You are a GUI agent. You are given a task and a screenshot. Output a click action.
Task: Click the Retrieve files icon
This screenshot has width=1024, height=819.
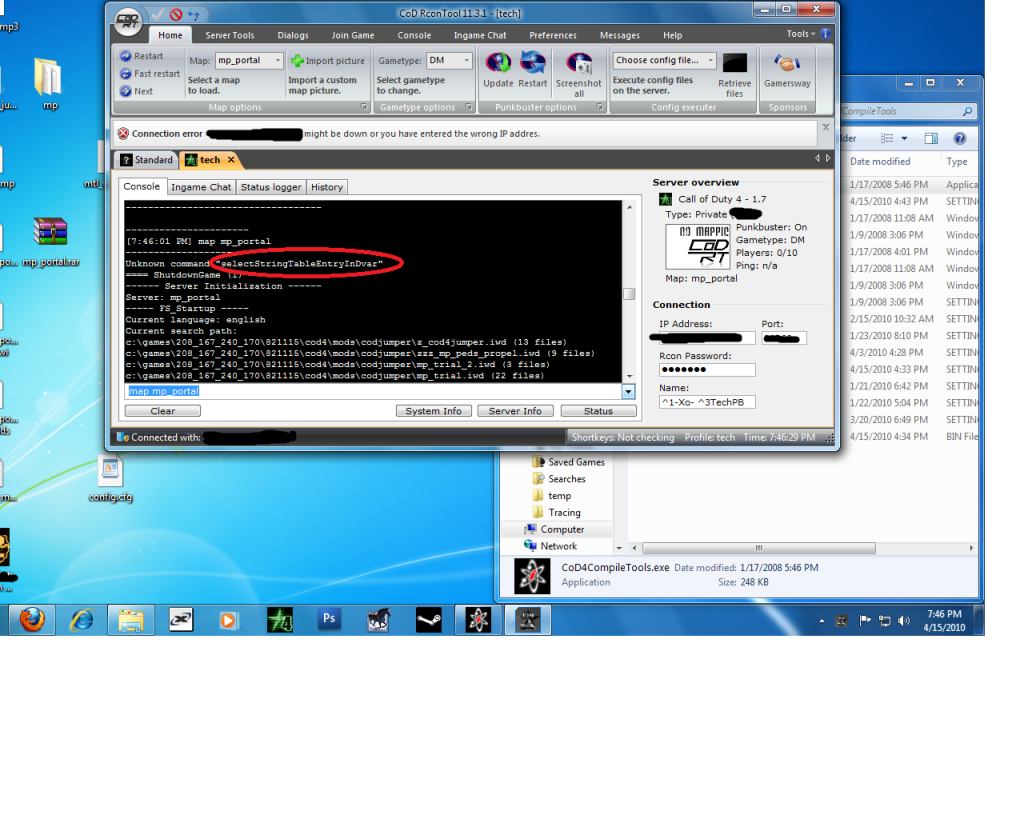point(734,63)
